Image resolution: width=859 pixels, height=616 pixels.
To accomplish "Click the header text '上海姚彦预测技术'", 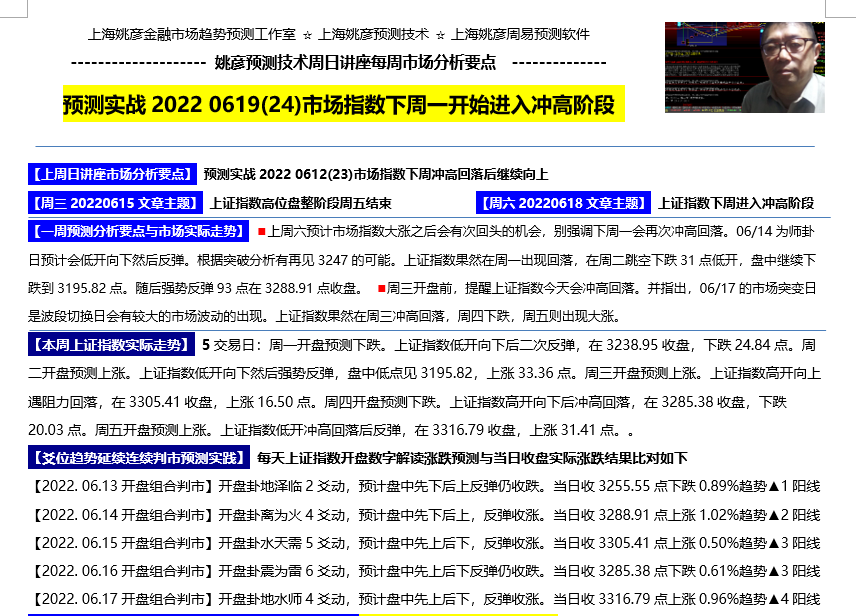I will point(373,35).
